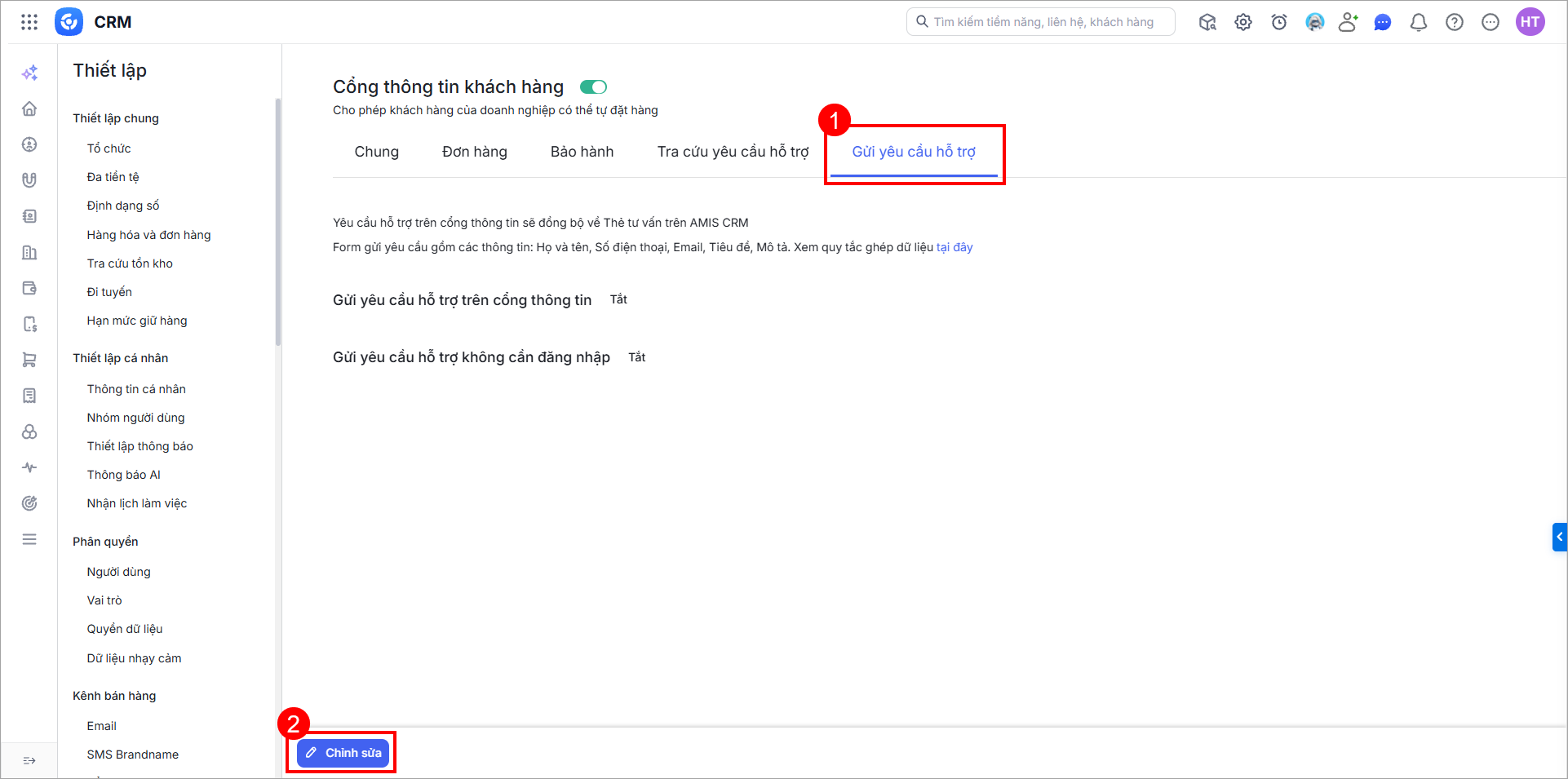
Task: Open the help question mark icon
Action: (x=1455, y=22)
